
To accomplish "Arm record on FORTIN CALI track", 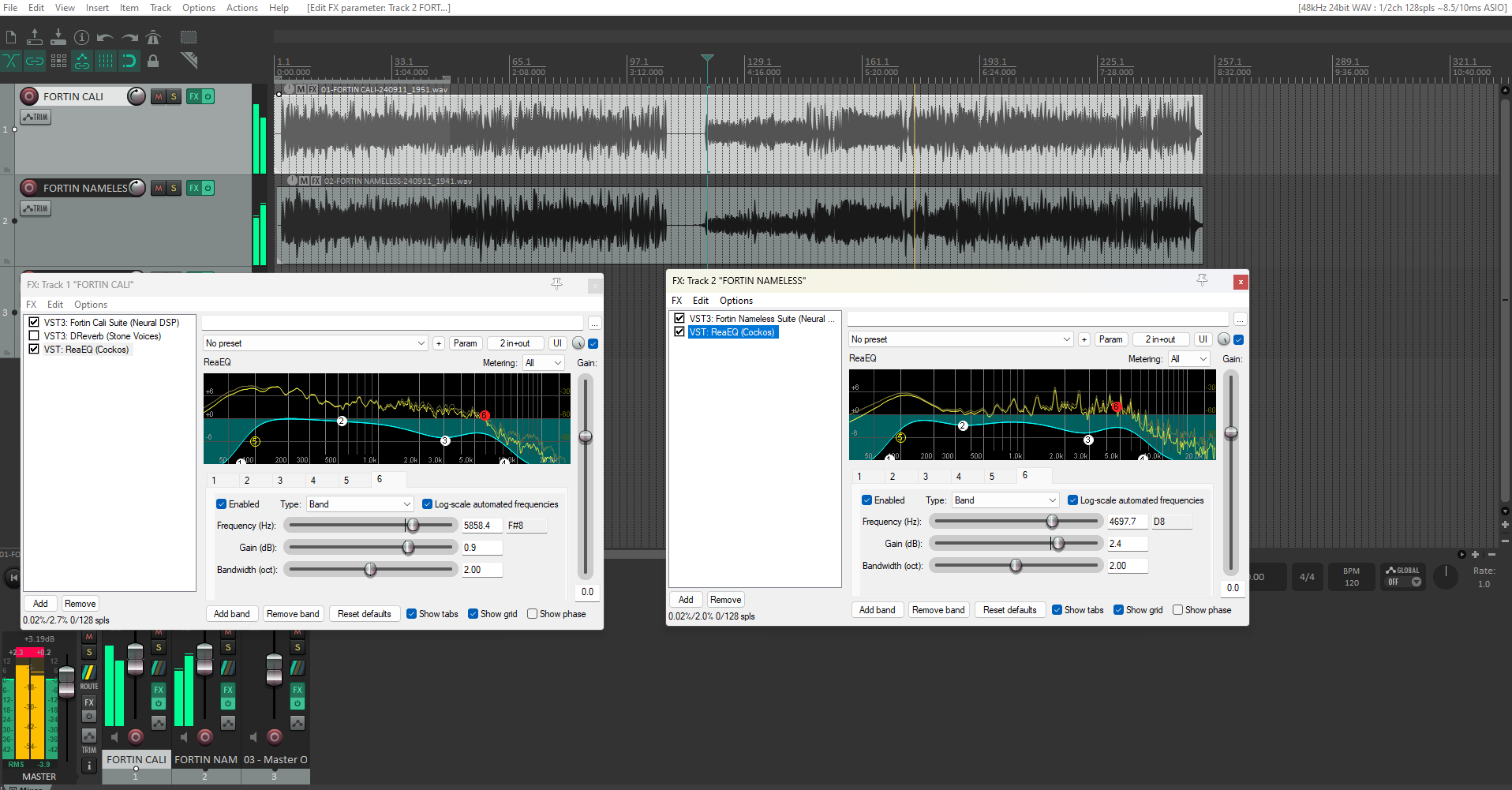I will click(x=29, y=96).
